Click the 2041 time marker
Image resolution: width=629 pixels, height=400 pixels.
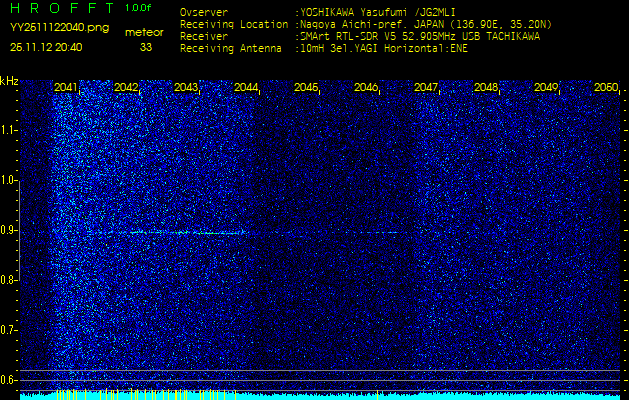click(65, 87)
